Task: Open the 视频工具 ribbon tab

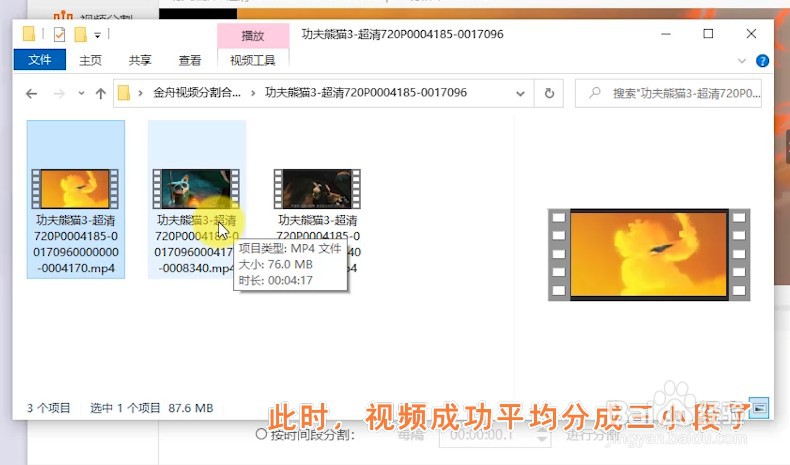Action: point(252,60)
